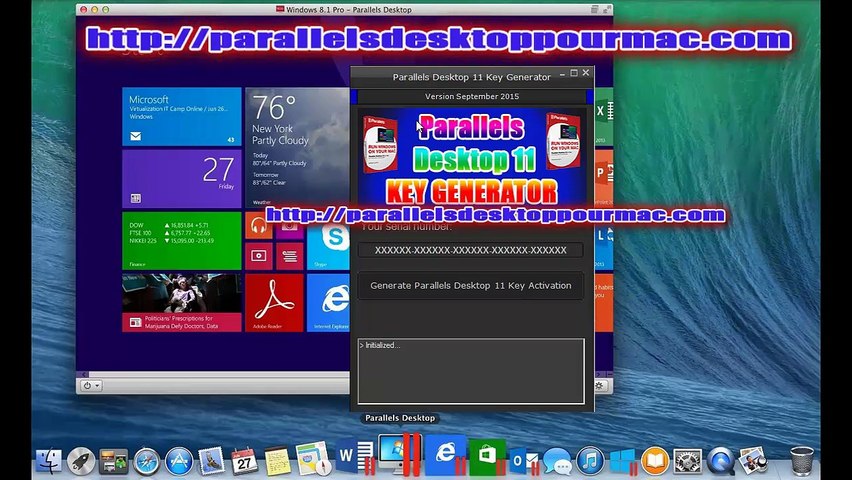Image resolution: width=852 pixels, height=480 pixels.
Task: Click Generate Parallels Desktop 11 Key Activation
Action: [x=471, y=285]
